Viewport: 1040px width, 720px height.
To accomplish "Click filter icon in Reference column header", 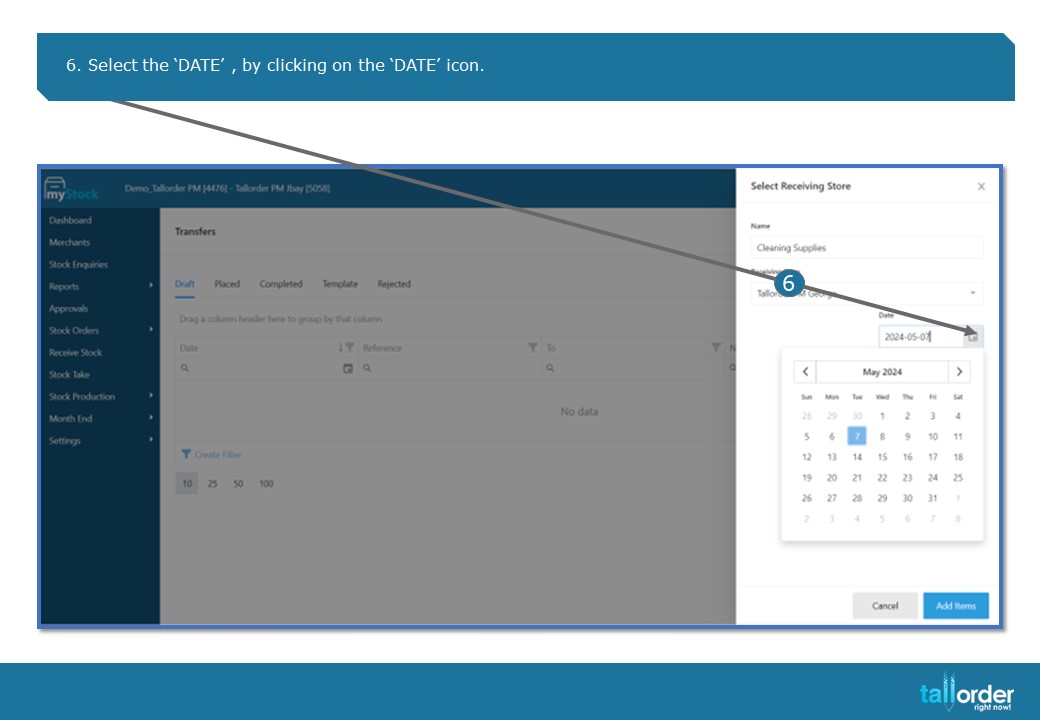I will pyautogui.click(x=532, y=347).
